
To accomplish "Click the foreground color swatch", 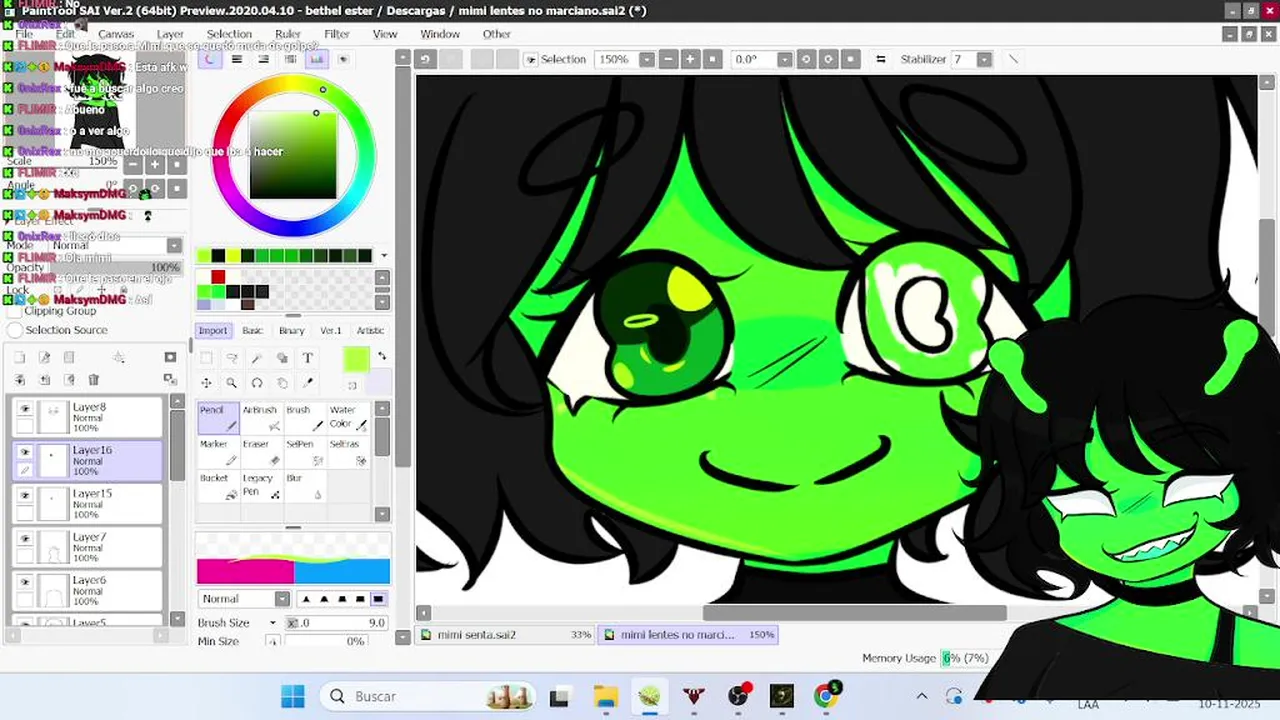I will pyautogui.click(x=355, y=358).
